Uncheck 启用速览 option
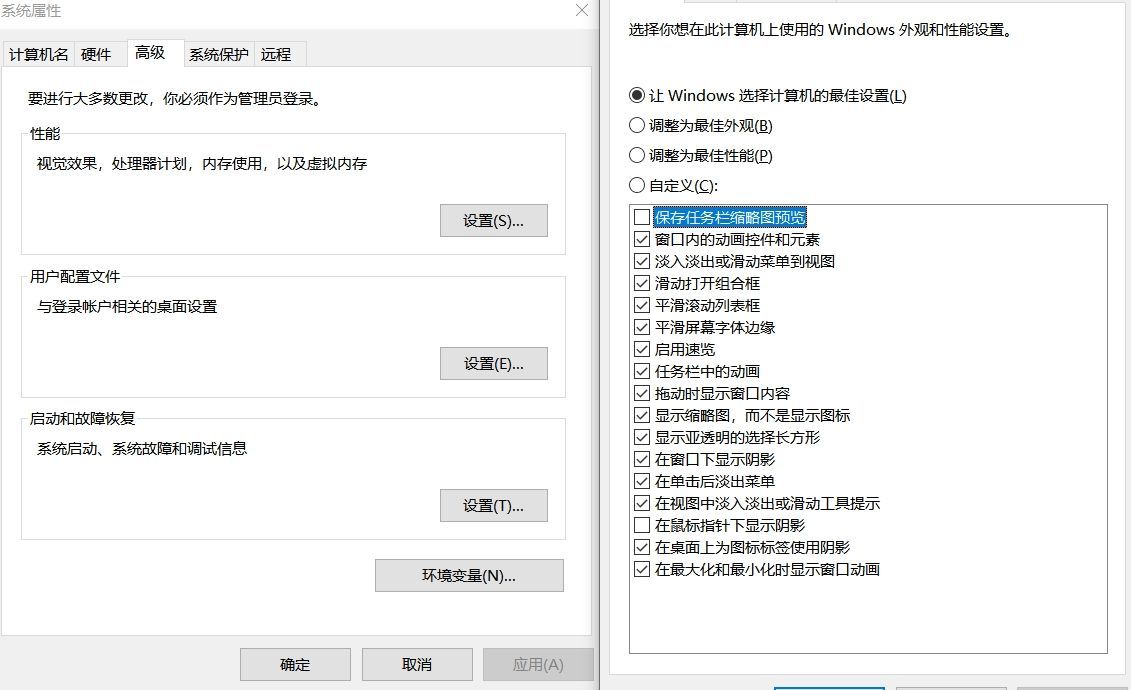The image size is (1131, 690). click(x=642, y=349)
